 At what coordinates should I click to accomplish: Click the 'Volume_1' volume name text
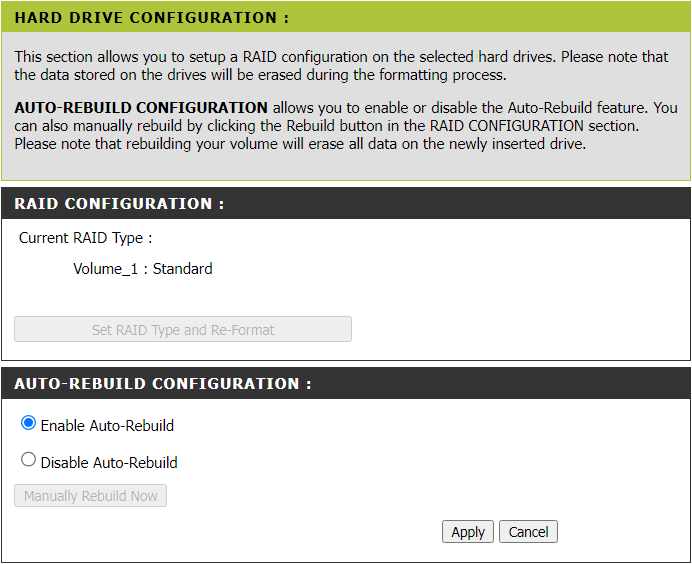coord(106,269)
